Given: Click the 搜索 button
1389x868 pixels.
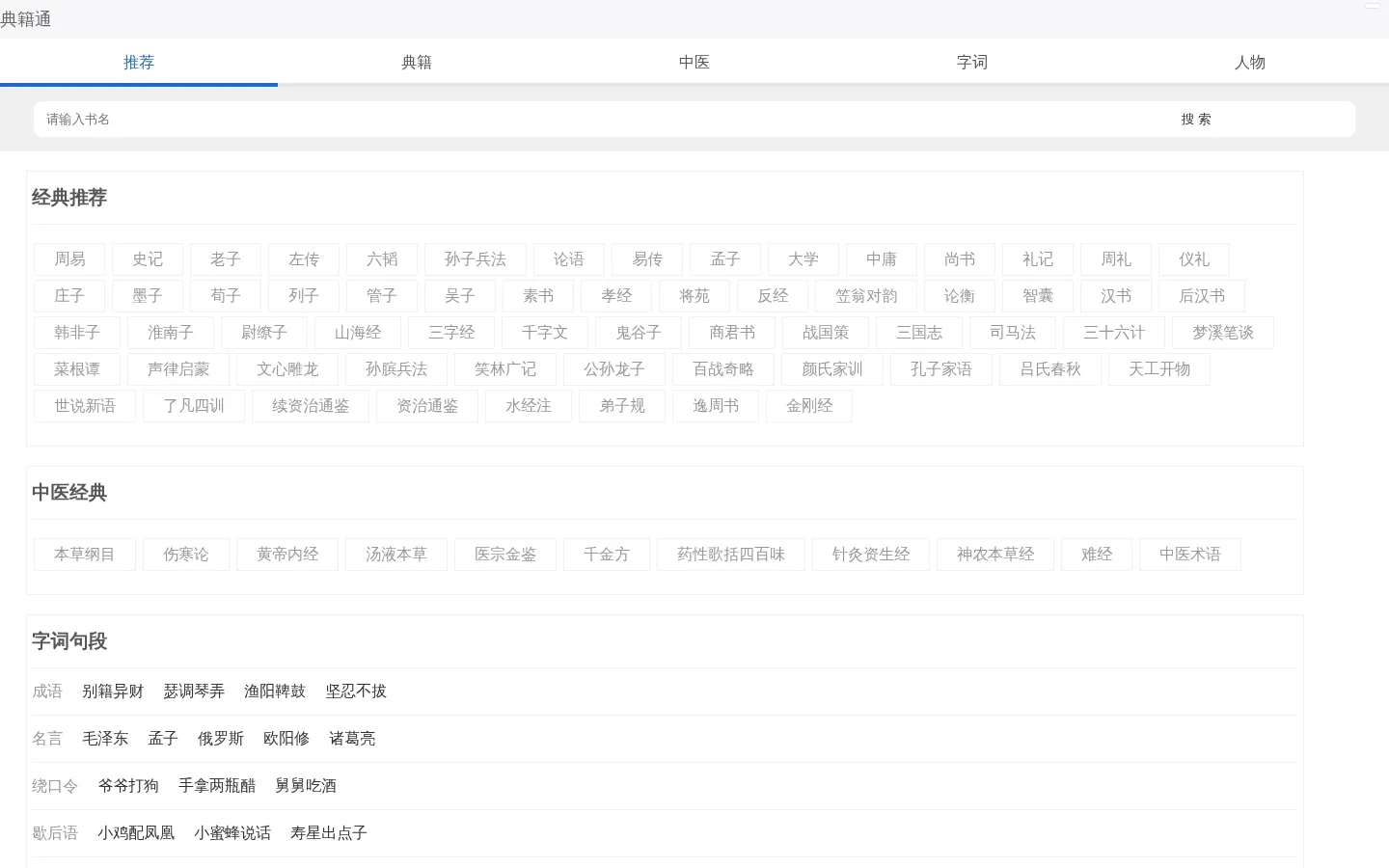Looking at the screenshot, I should (1196, 120).
